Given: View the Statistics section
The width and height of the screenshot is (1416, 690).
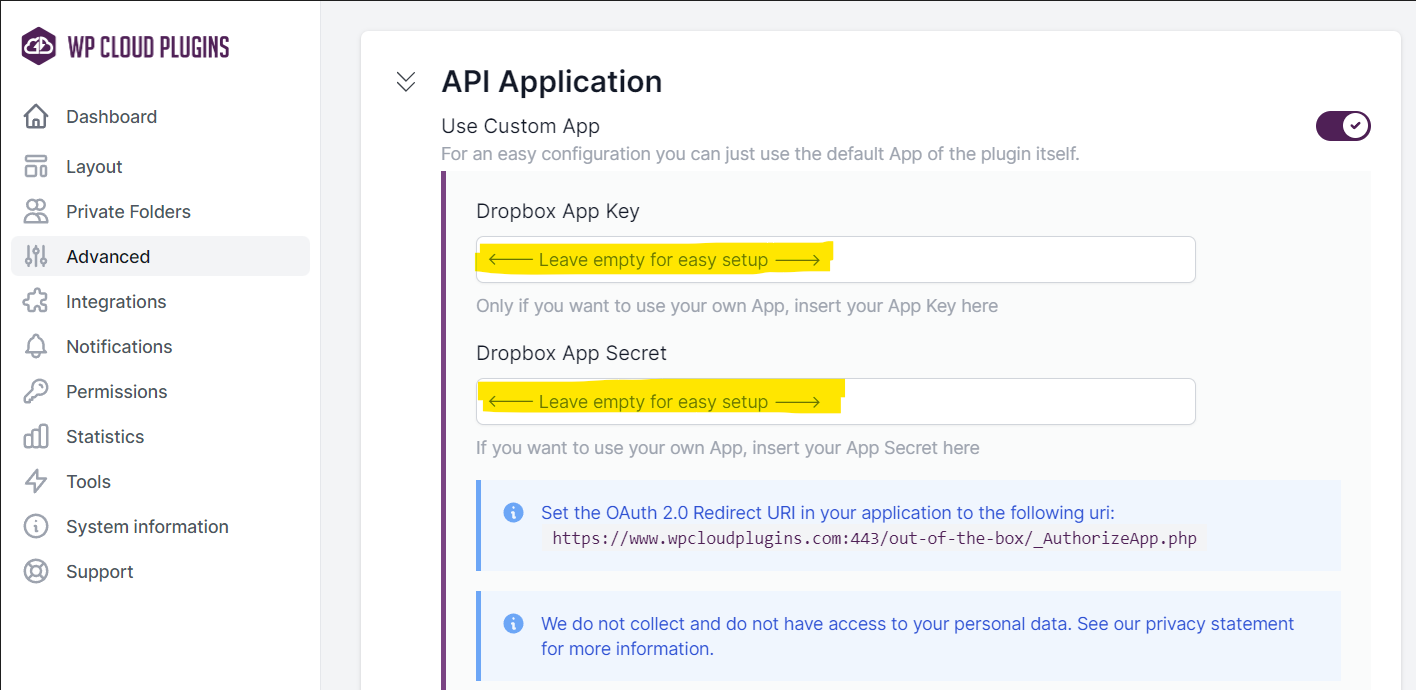Looking at the screenshot, I should coord(160,436).
